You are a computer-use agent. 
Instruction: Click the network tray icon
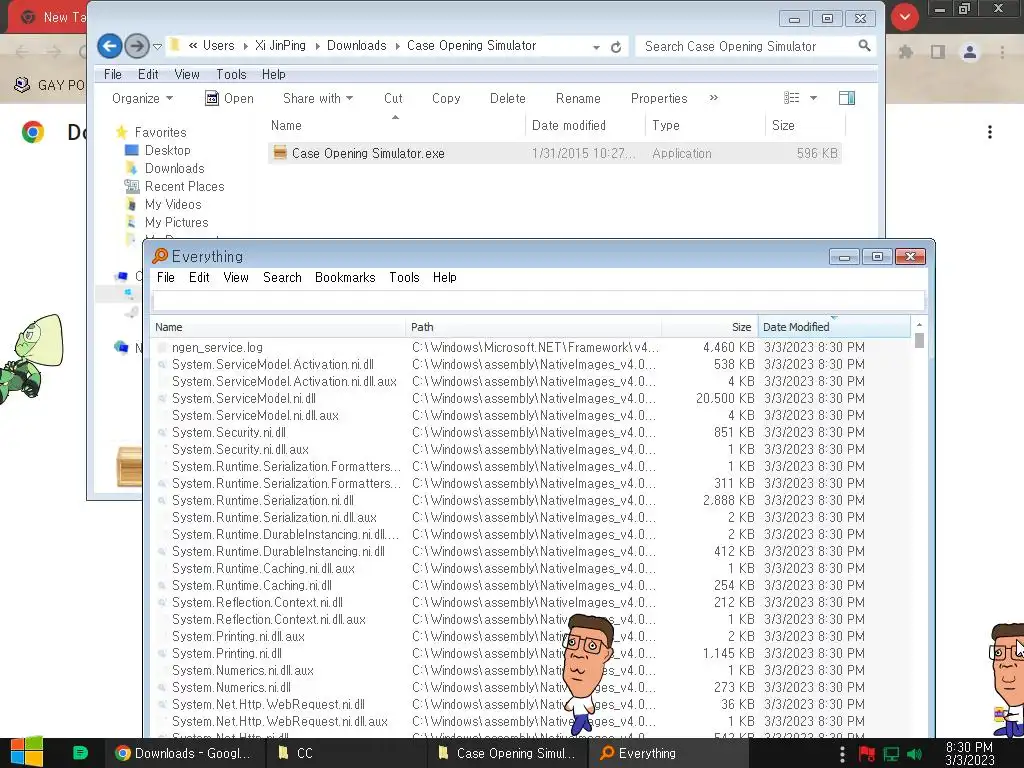(x=891, y=754)
